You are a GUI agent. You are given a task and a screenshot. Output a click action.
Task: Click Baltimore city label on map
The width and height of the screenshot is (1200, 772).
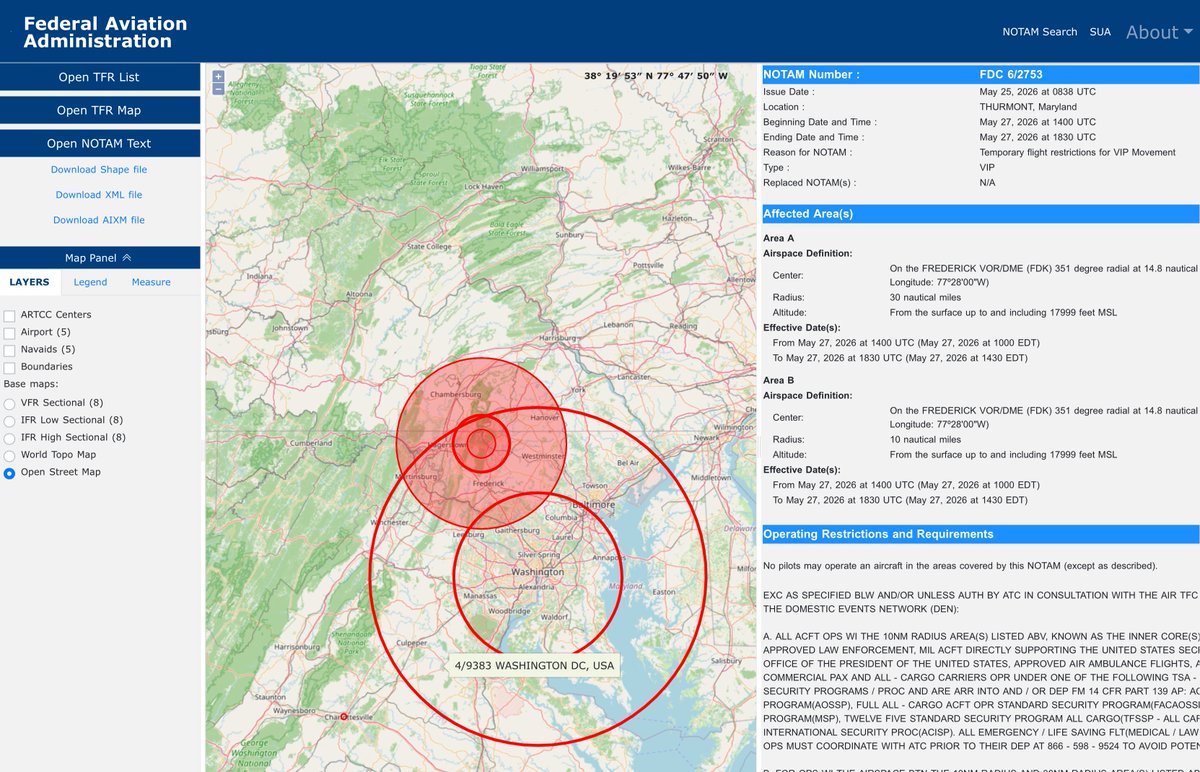tap(593, 505)
